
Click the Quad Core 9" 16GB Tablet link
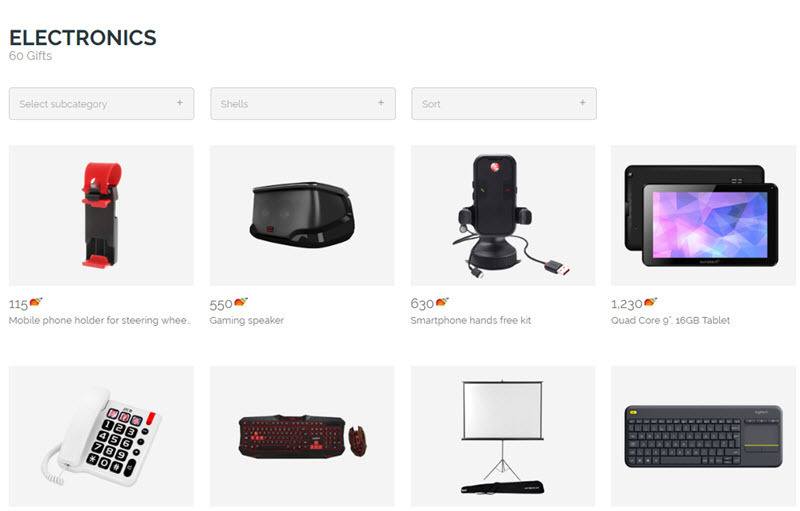click(x=670, y=320)
